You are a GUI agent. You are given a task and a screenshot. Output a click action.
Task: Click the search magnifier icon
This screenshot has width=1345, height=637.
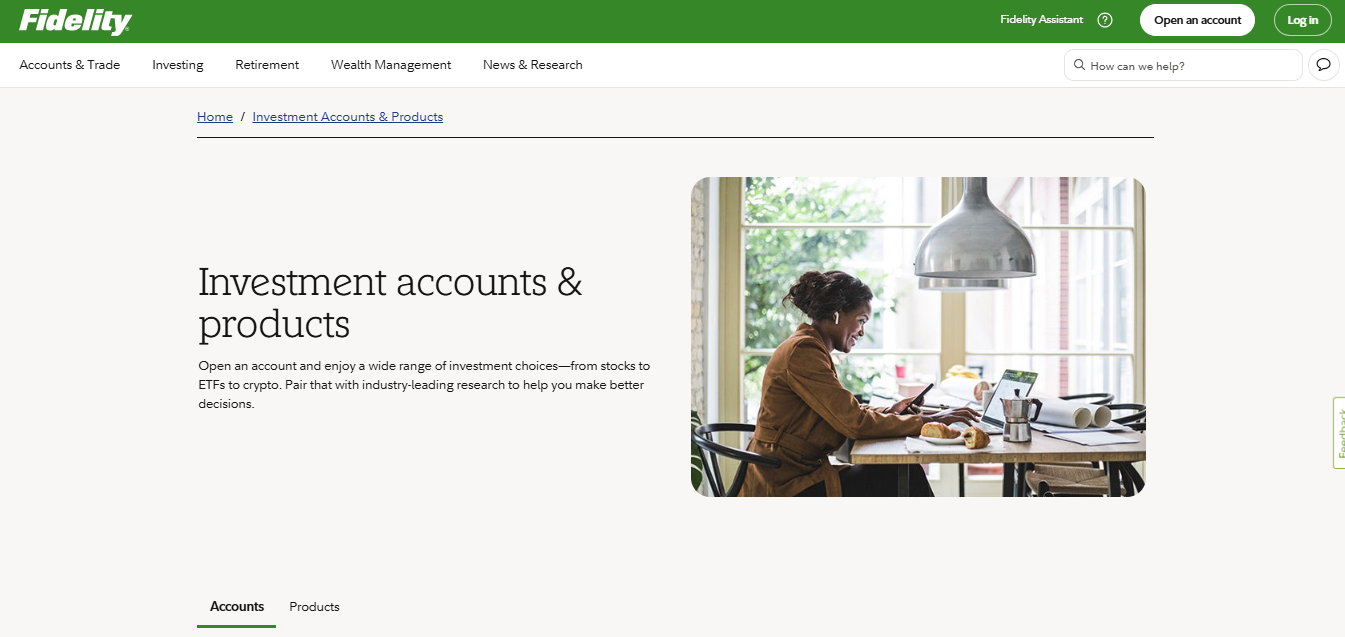[1079, 65]
